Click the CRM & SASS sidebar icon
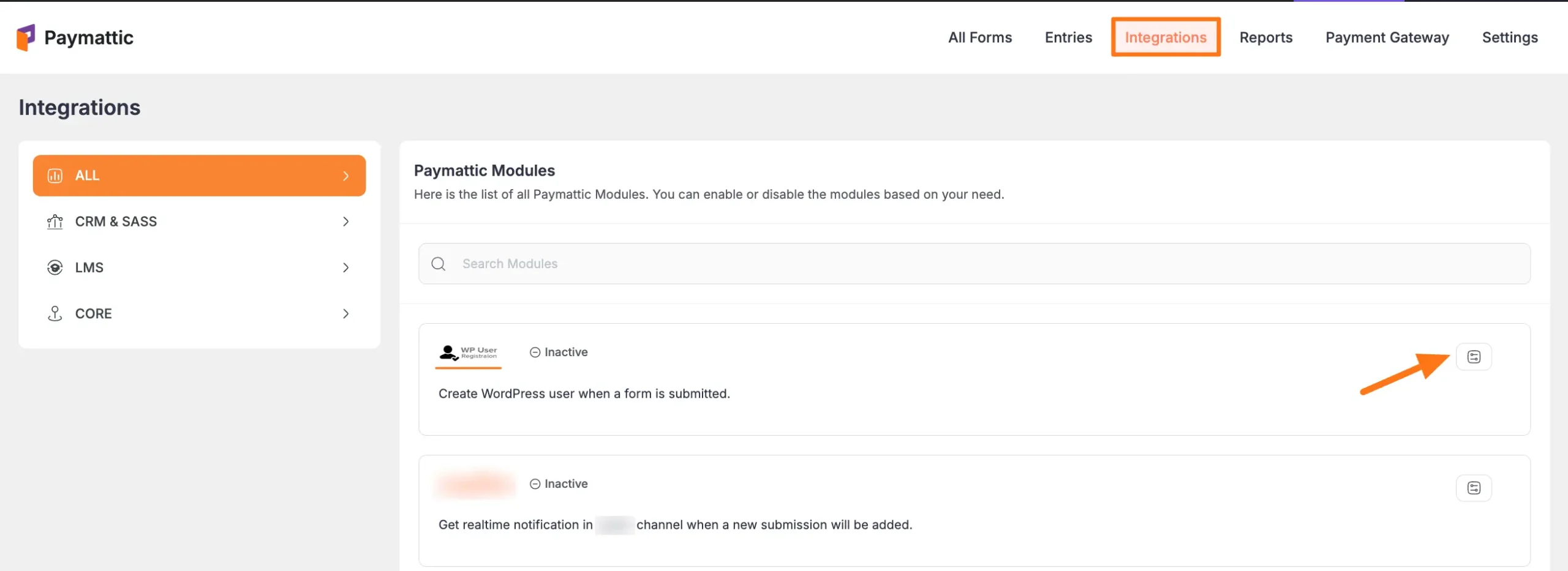This screenshot has width=1568, height=571. click(x=55, y=222)
